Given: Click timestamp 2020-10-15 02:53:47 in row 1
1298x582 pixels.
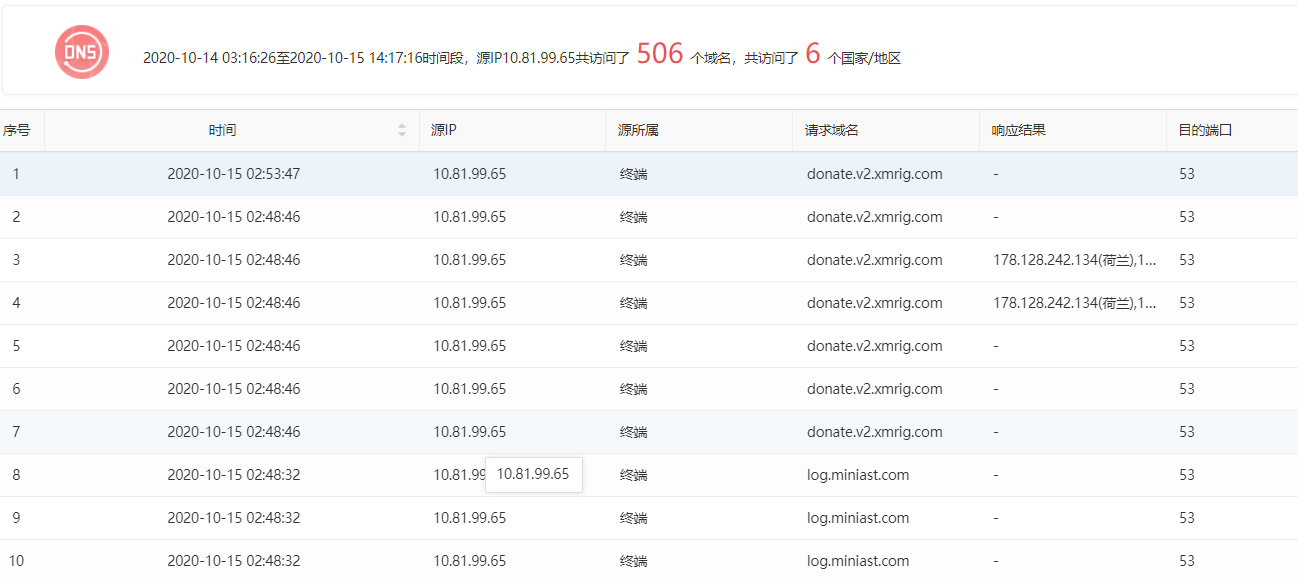Looking at the screenshot, I should coord(233,174).
